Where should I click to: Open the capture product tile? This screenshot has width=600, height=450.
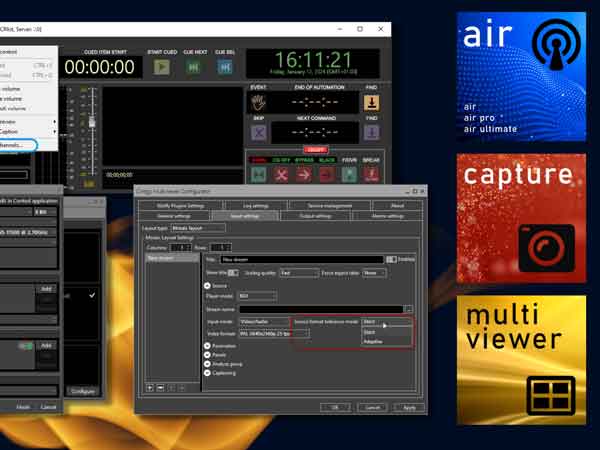(521, 218)
